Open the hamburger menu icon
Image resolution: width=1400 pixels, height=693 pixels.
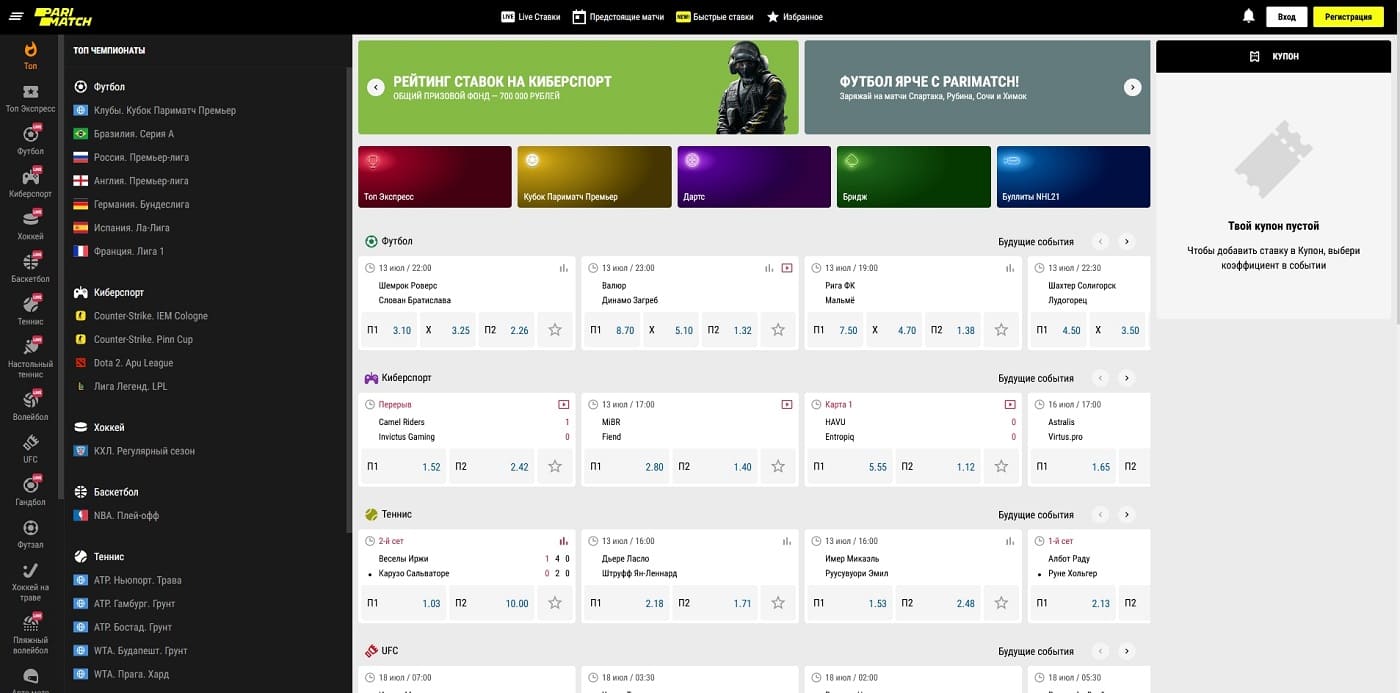tap(15, 16)
